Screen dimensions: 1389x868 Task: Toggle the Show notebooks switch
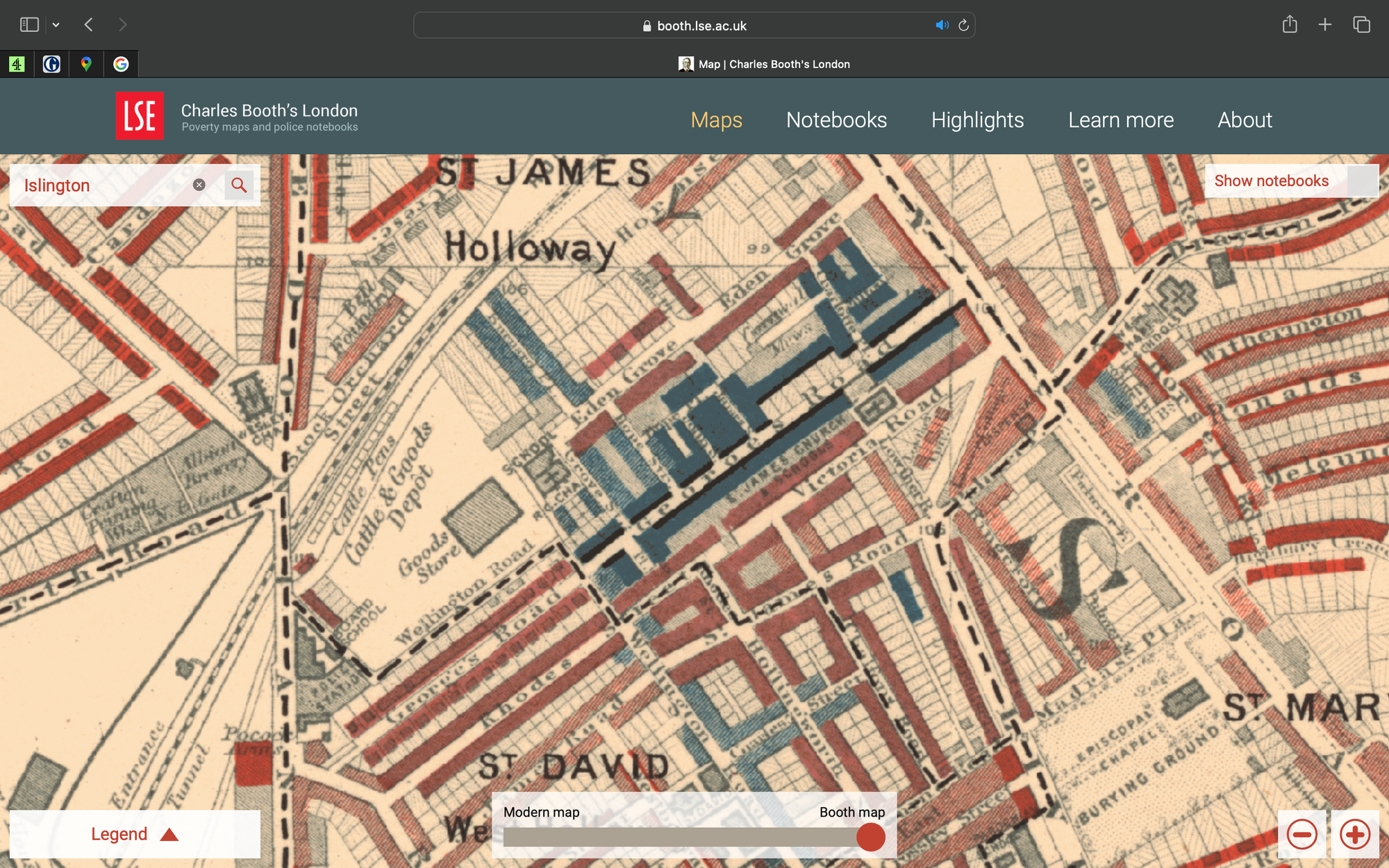coord(1362,181)
